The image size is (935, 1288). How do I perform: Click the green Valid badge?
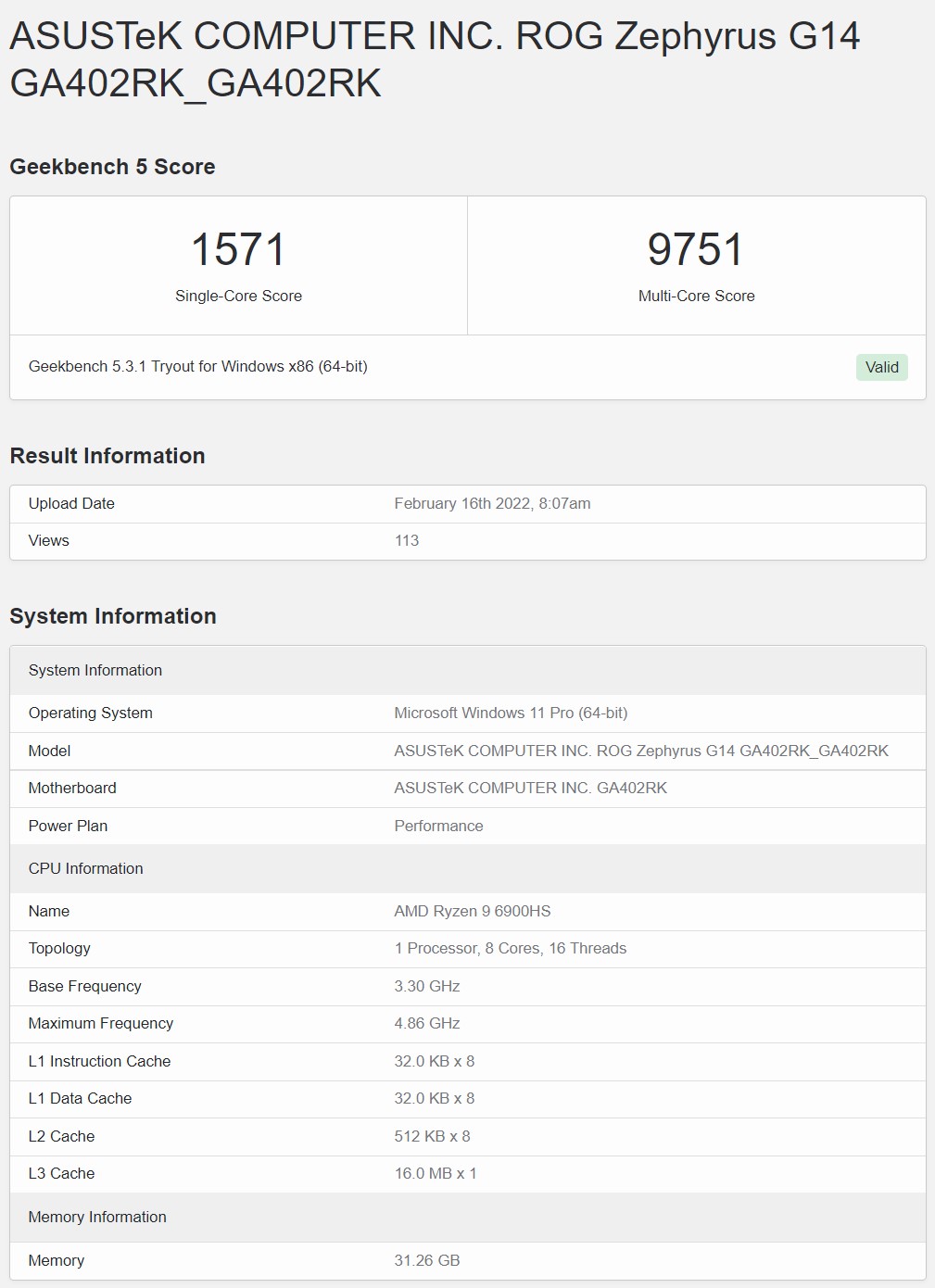pos(882,367)
